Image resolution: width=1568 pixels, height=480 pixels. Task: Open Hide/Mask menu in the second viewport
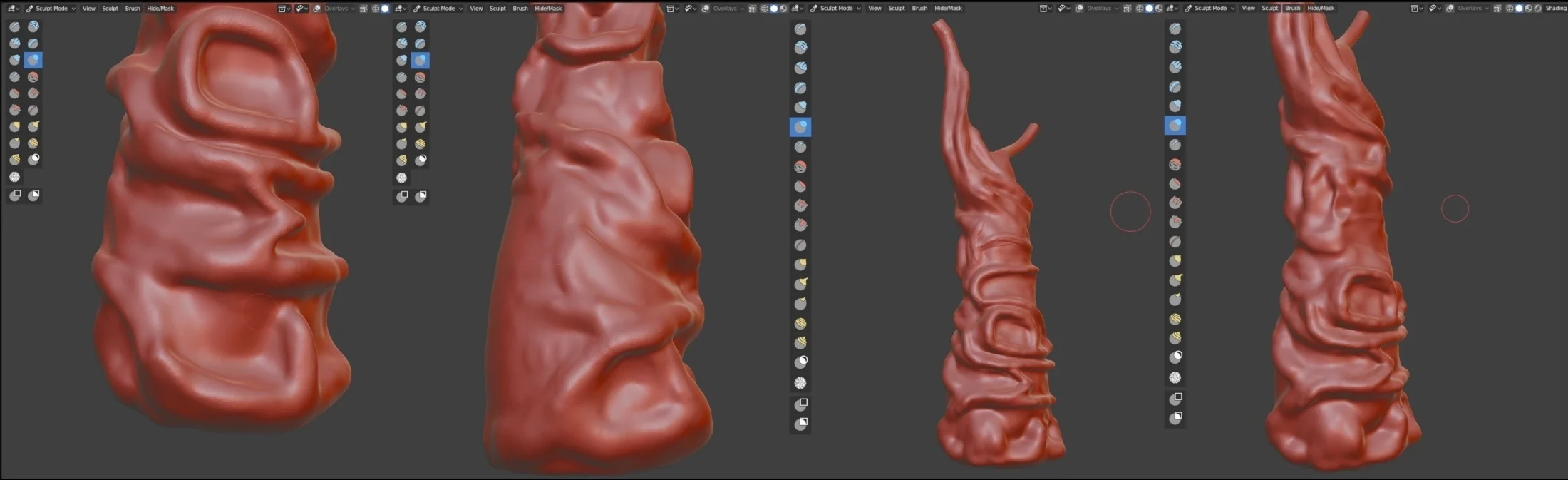point(548,9)
